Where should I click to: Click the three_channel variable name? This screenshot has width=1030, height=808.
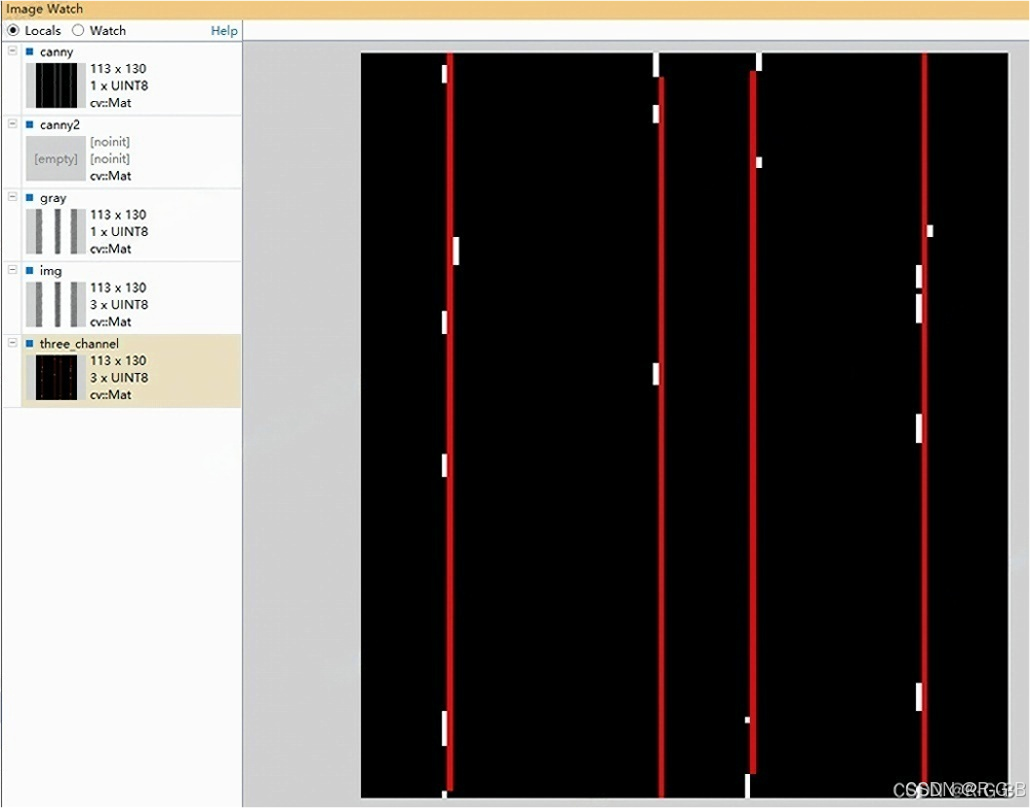[x=79, y=344]
